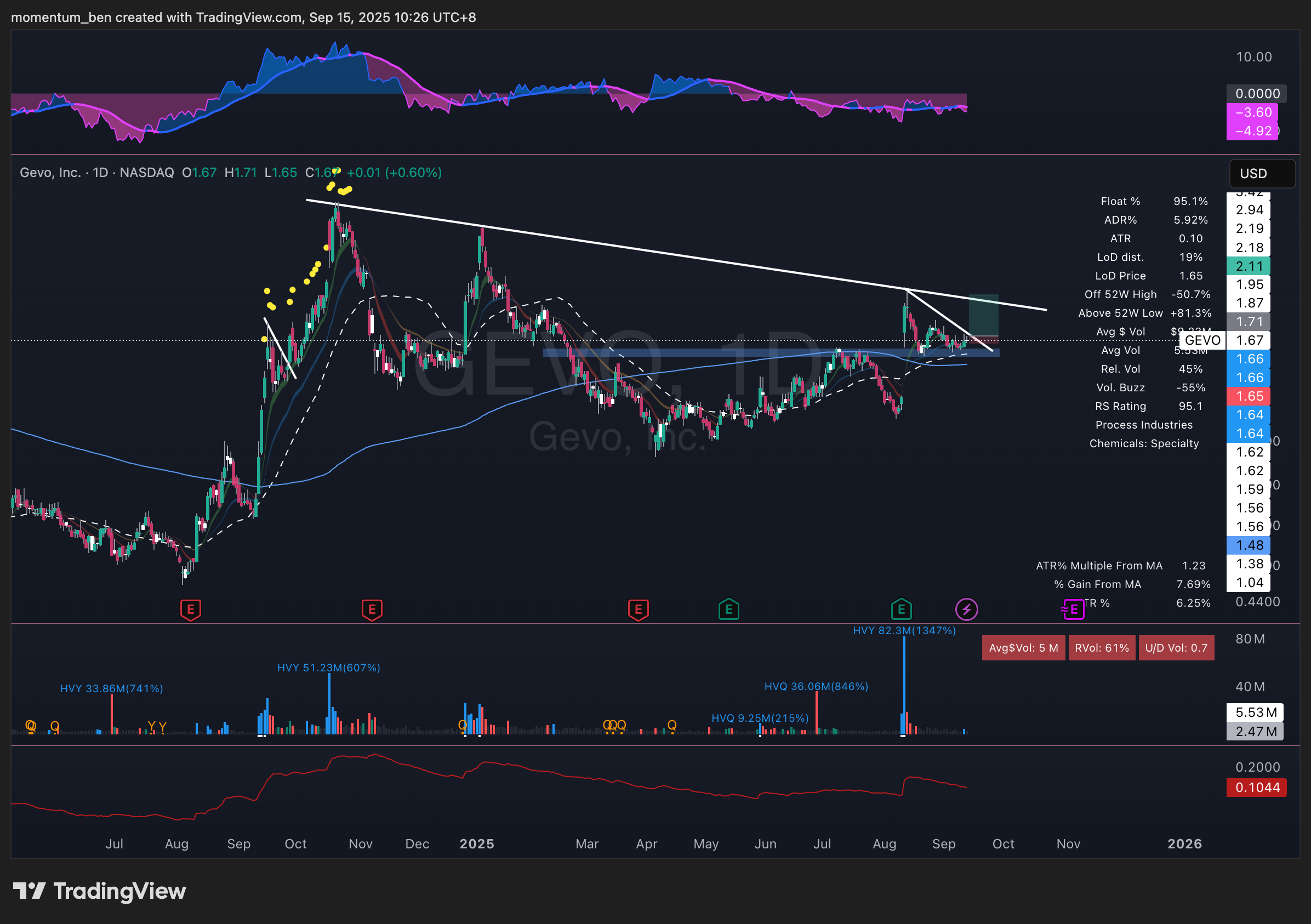Open the red earnings marker near March 2025
This screenshot has height=924, width=1311.
click(638, 609)
